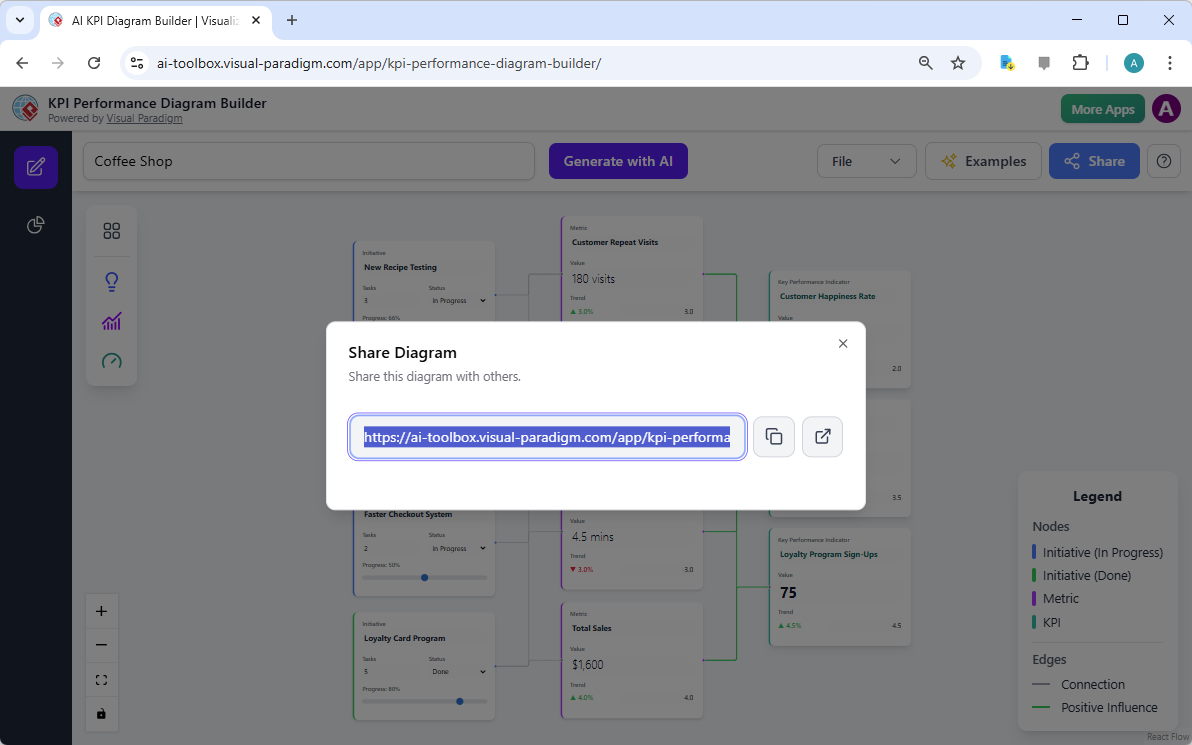Select the edit diagram icon in the left sidebar
The height and width of the screenshot is (745, 1192).
(35, 167)
